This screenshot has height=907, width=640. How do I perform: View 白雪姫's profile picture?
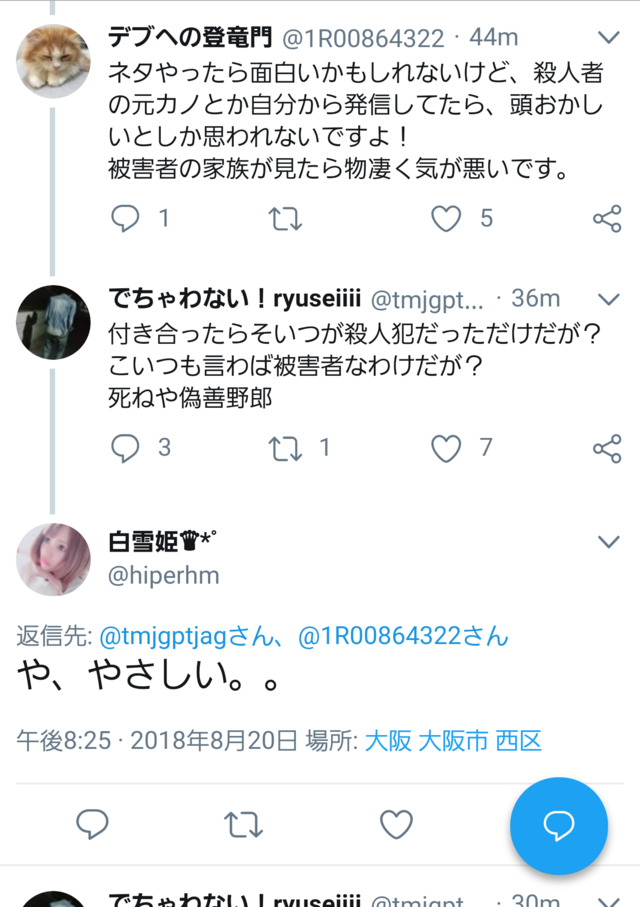click(54, 559)
